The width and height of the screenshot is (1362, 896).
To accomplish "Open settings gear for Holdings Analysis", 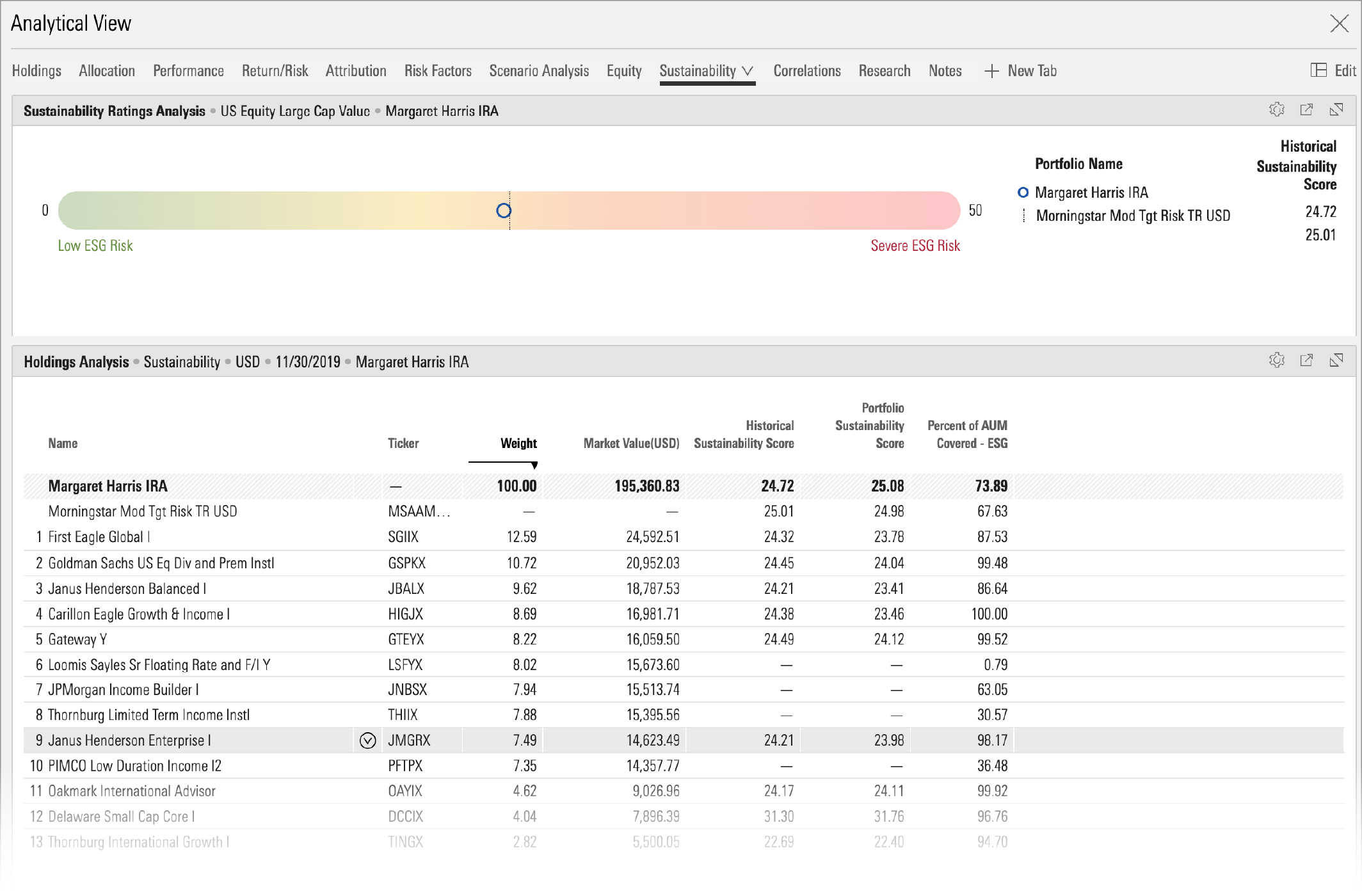I will (1276, 361).
